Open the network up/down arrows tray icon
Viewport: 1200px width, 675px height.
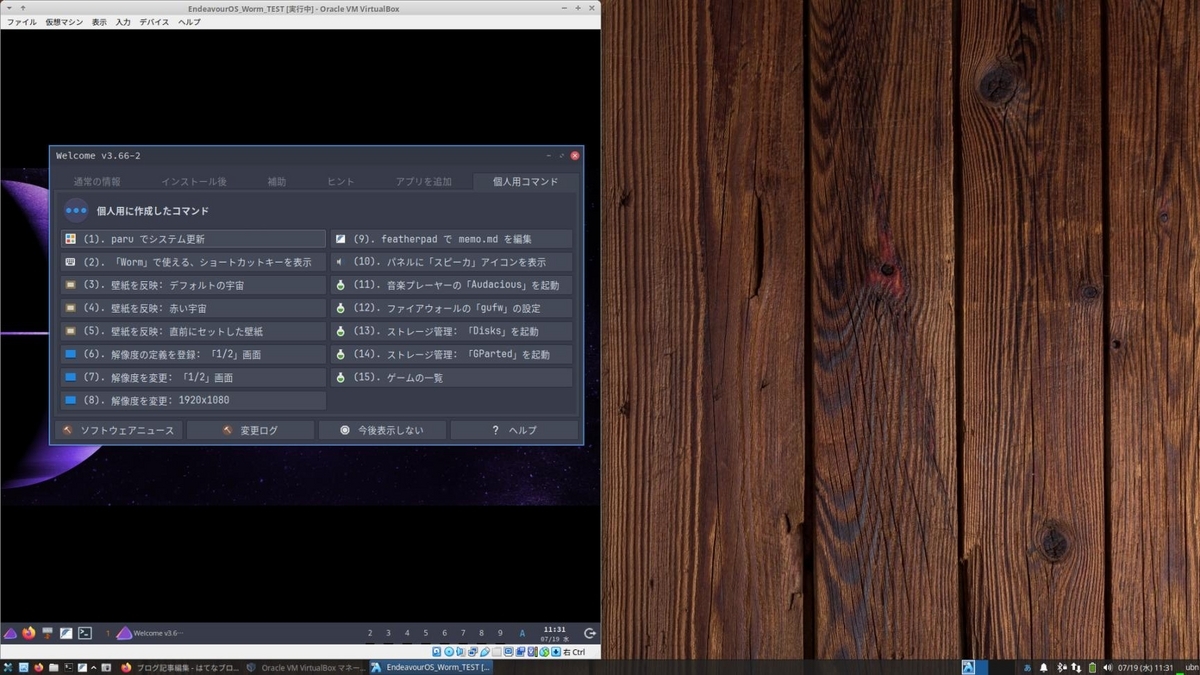[x=1075, y=667]
